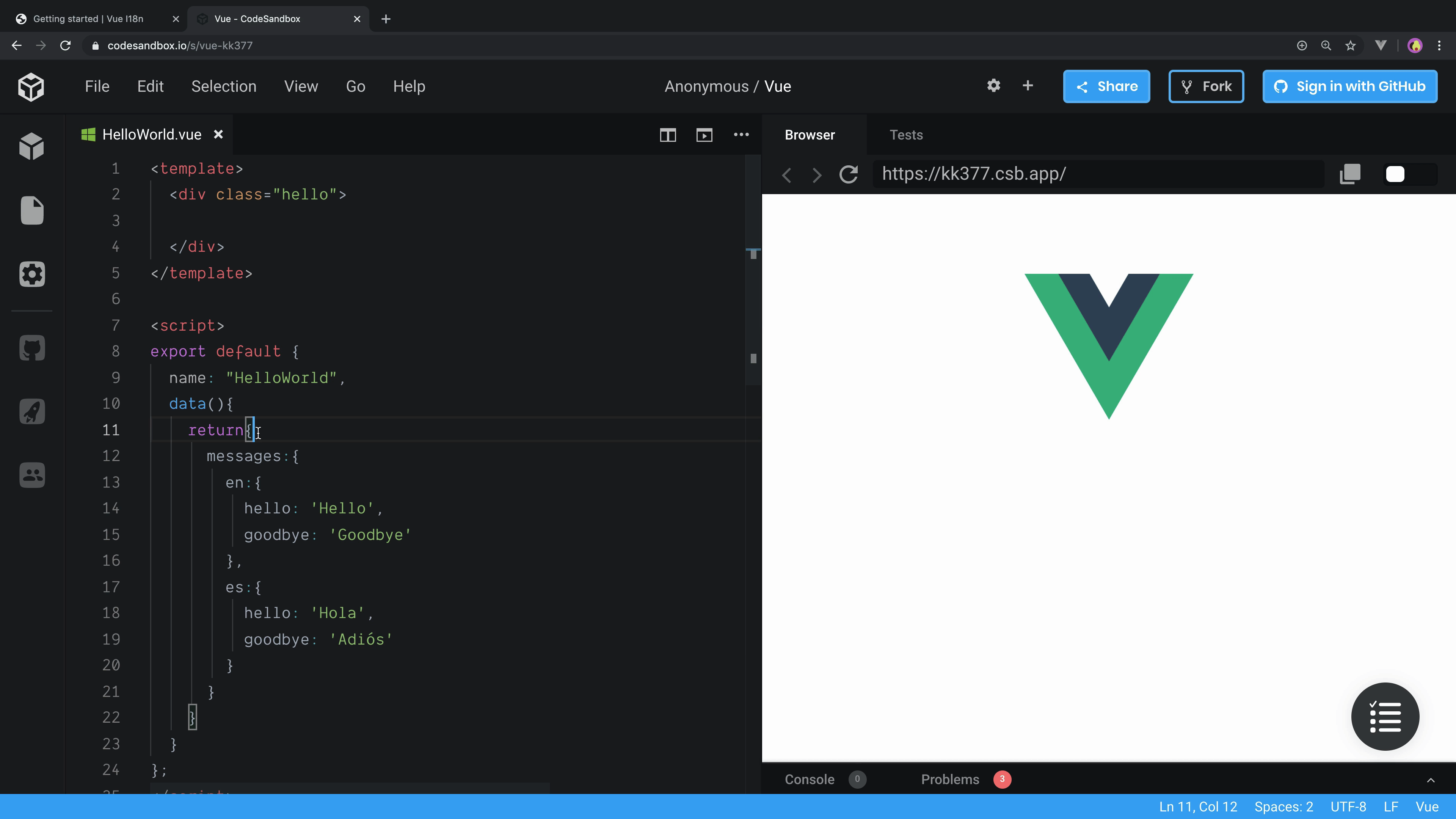Sign in with GitHub
The width and height of the screenshot is (1456, 819).
pyautogui.click(x=1350, y=86)
